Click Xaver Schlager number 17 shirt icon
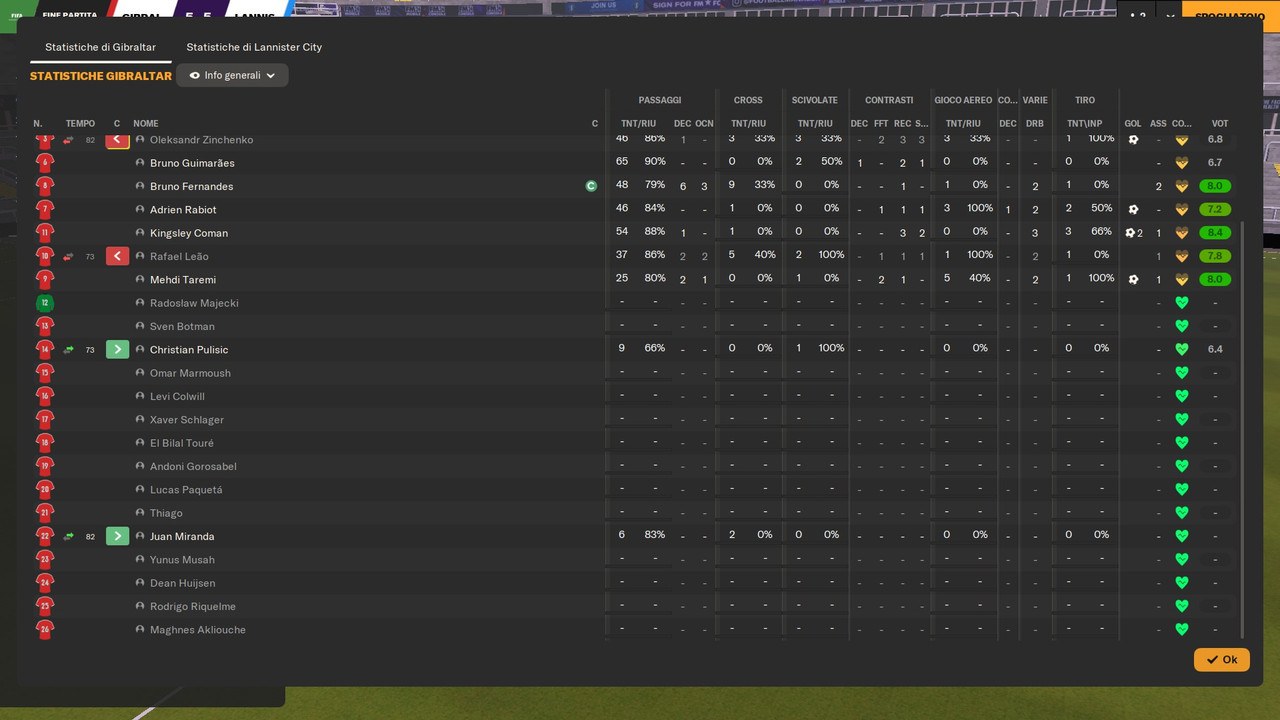 pos(44,419)
